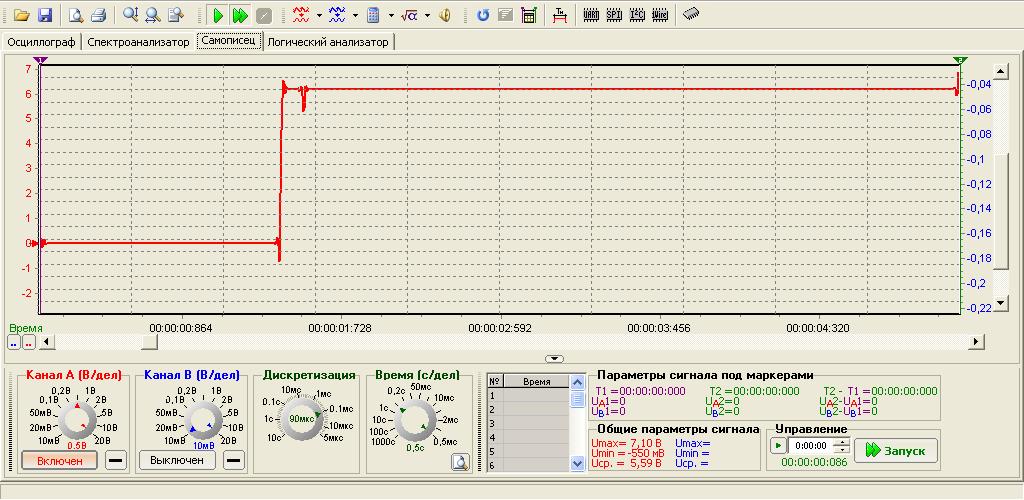Image resolution: width=1024 pixels, height=500 pixels.
Task: Click the double green arrow continuous run icon
Action: coord(240,15)
